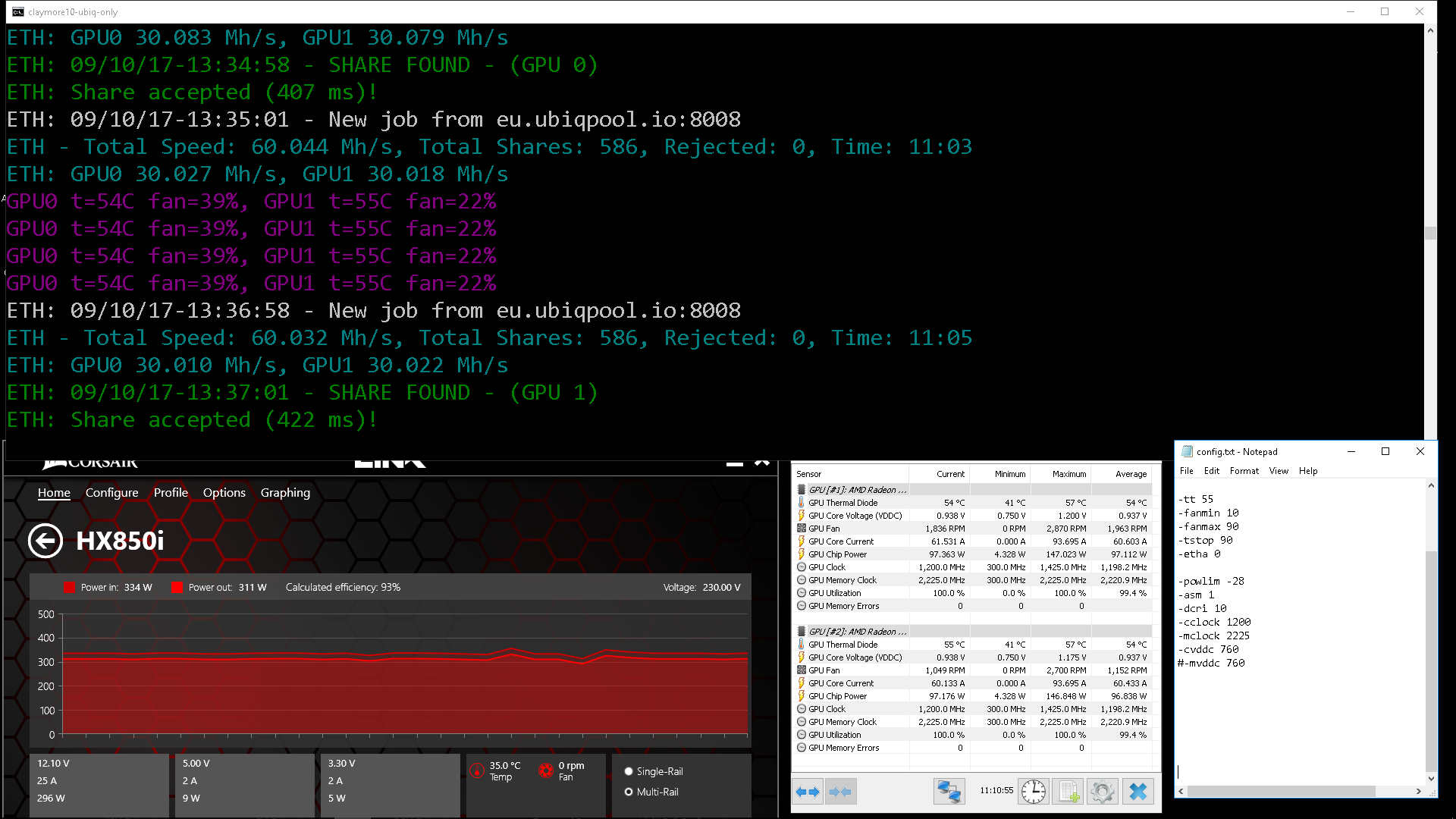Open the Notepad File menu
This screenshot has width=1456, height=819.
(1187, 471)
